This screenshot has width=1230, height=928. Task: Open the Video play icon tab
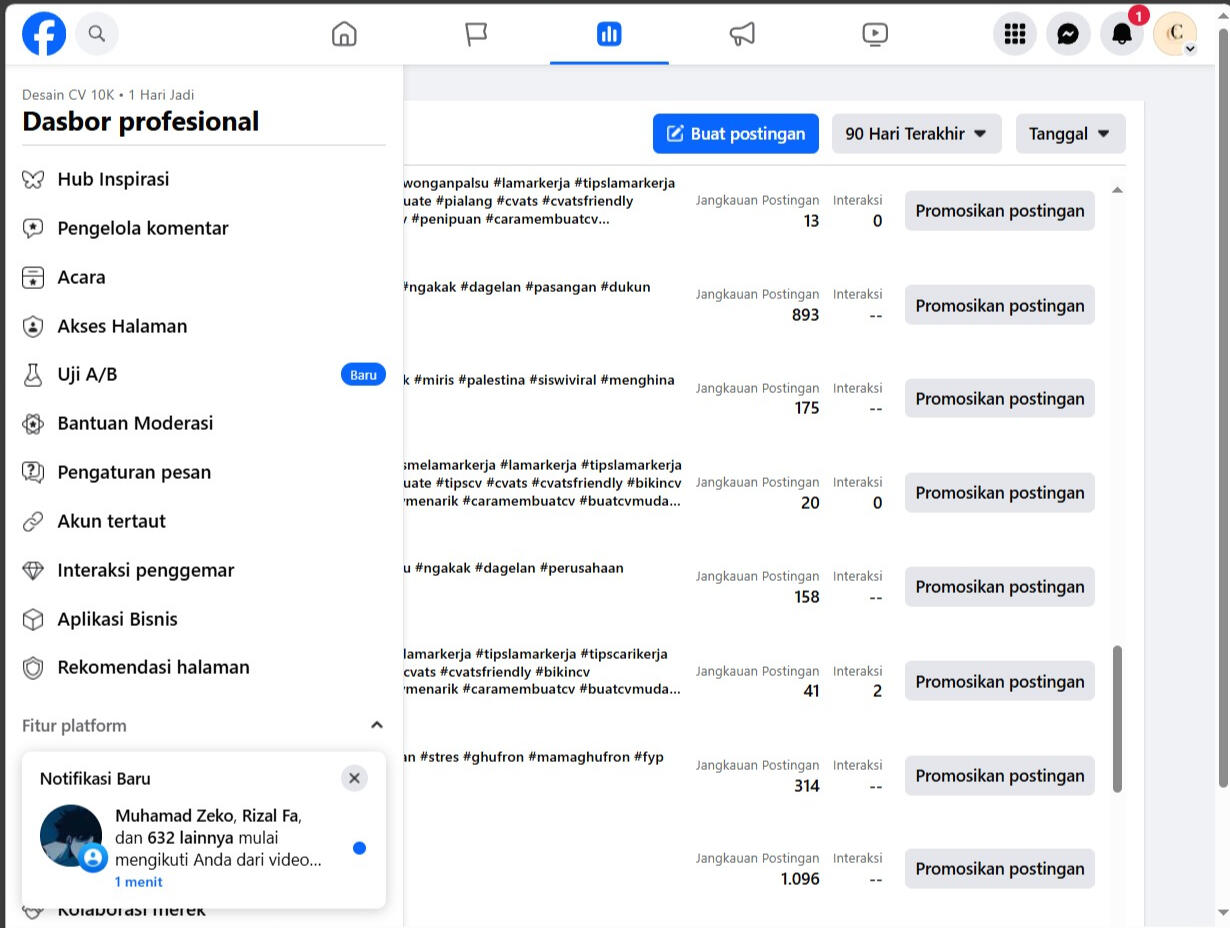click(875, 34)
